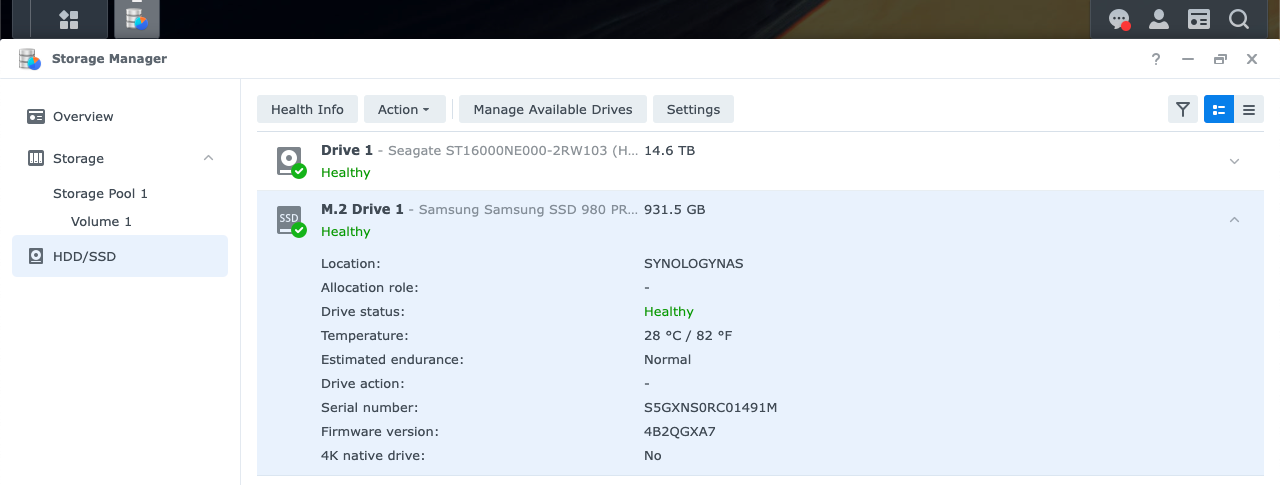The image size is (1280, 485).
Task: Click firmware version 4B2QGXA7
Action: click(680, 432)
